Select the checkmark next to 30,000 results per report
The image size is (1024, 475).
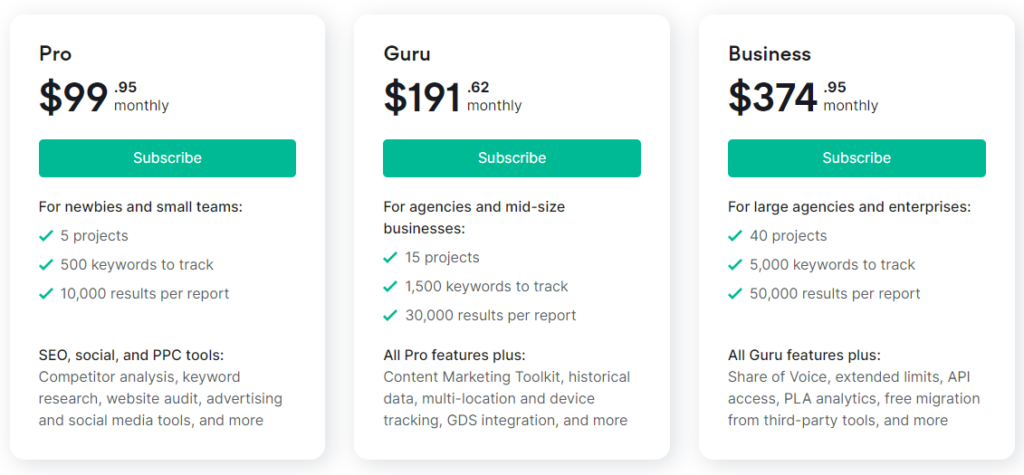tap(390, 316)
